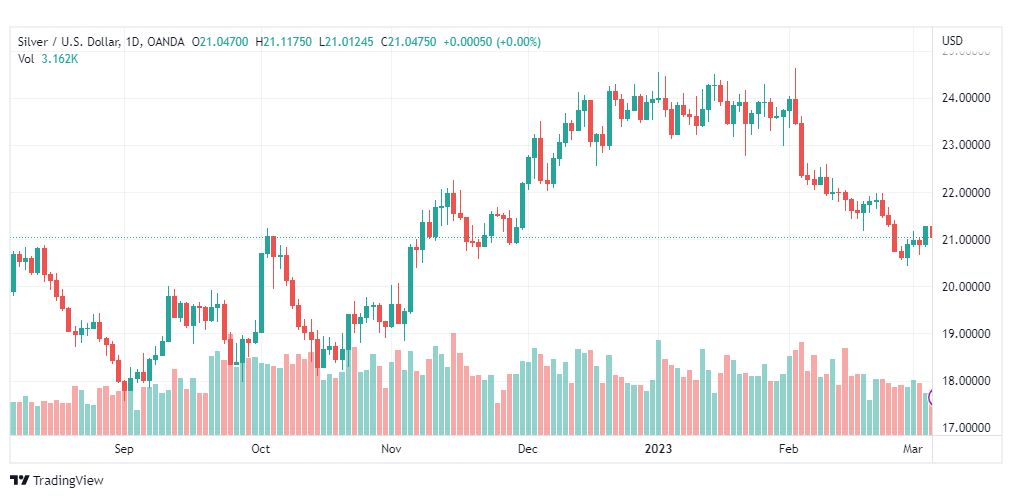Click the OANDA data source label
The height and width of the screenshot is (498, 1012).
[171, 41]
